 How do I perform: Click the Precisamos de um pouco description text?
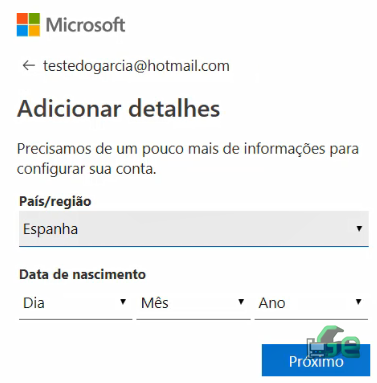[188, 159]
